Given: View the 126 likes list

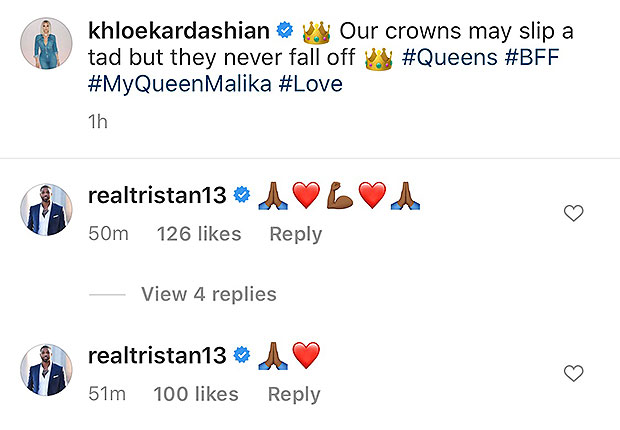Looking at the screenshot, I should pyautogui.click(x=199, y=234).
